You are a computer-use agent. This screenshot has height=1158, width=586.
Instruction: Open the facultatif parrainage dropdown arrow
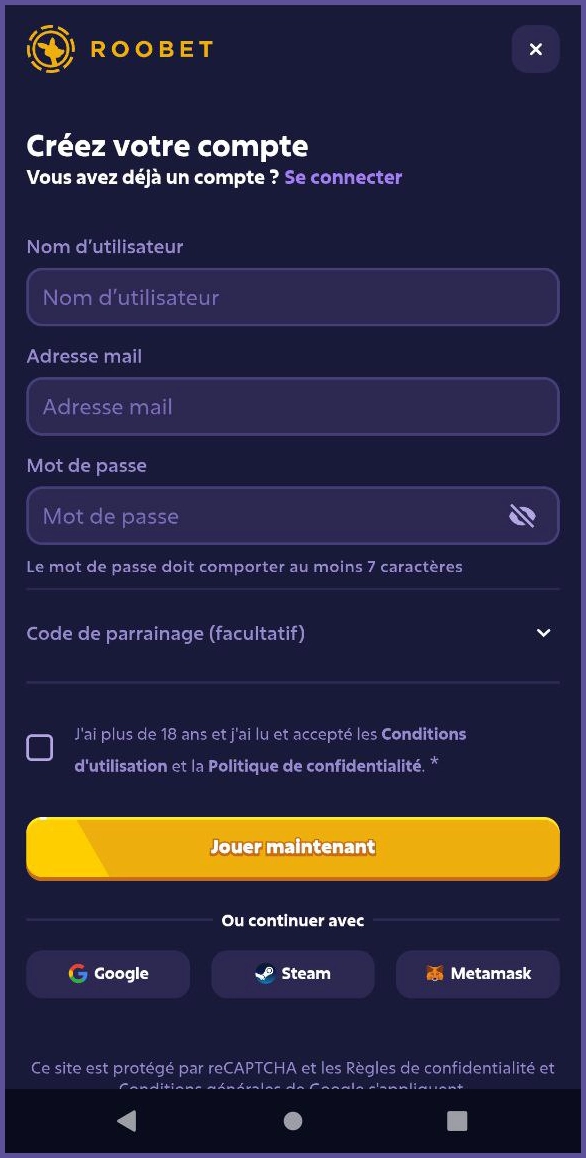coord(543,632)
